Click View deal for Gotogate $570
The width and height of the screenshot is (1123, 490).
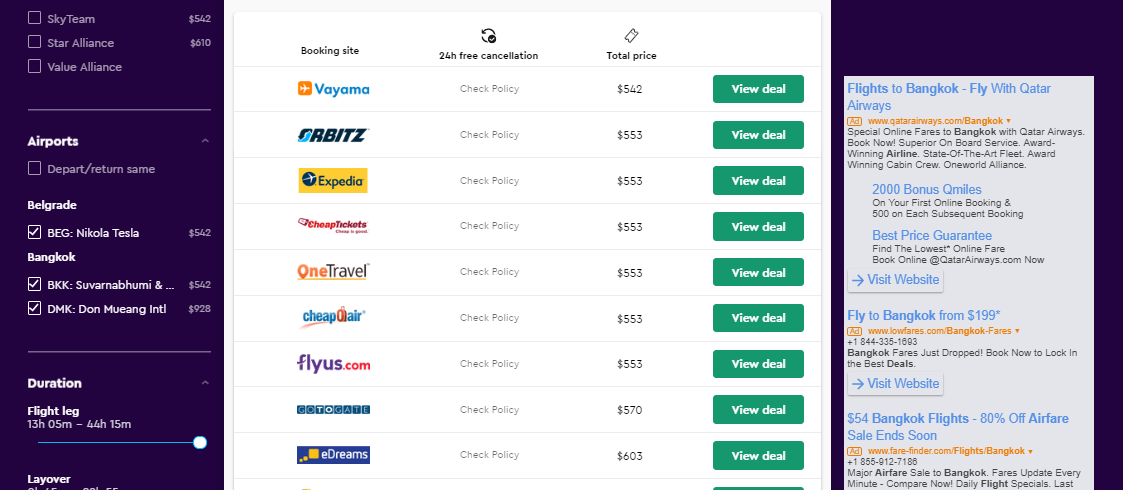click(758, 410)
